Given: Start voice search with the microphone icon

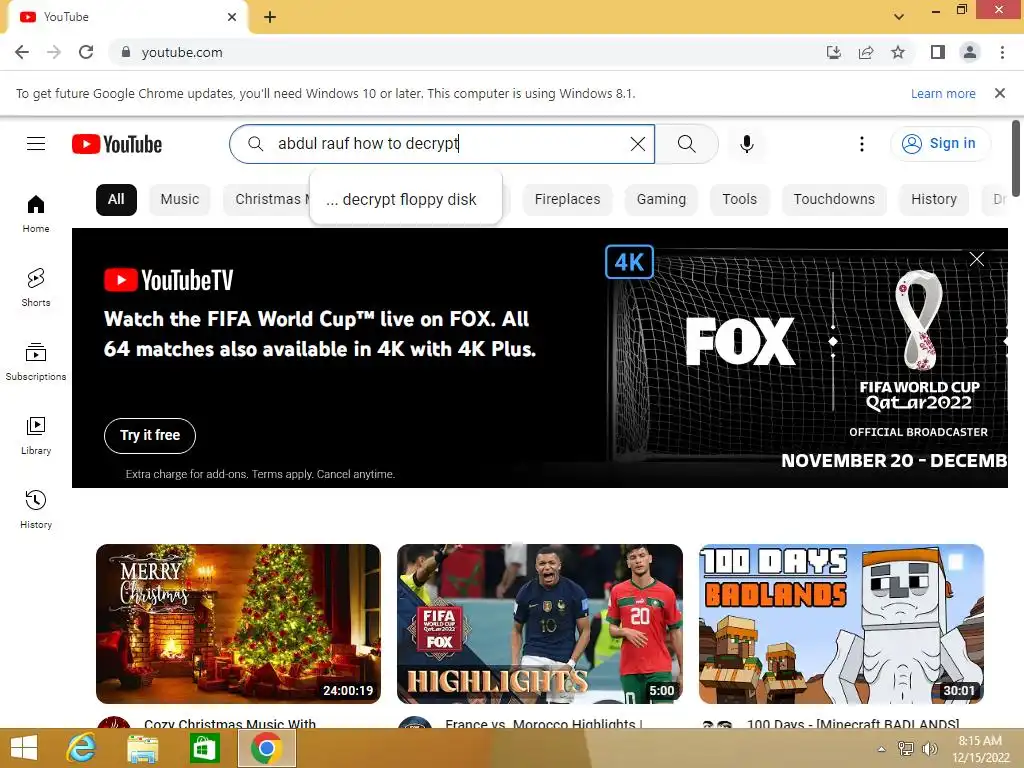Looking at the screenshot, I should [746, 144].
